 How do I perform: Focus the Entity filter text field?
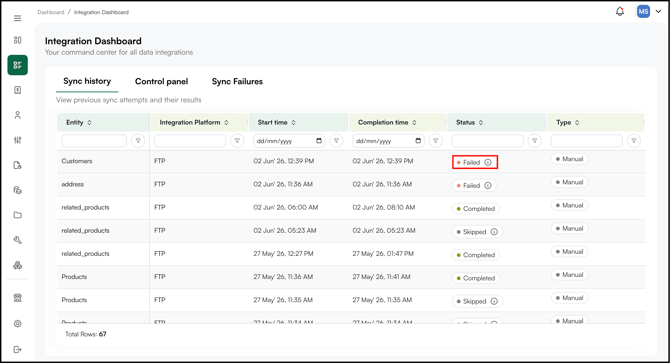coord(94,141)
